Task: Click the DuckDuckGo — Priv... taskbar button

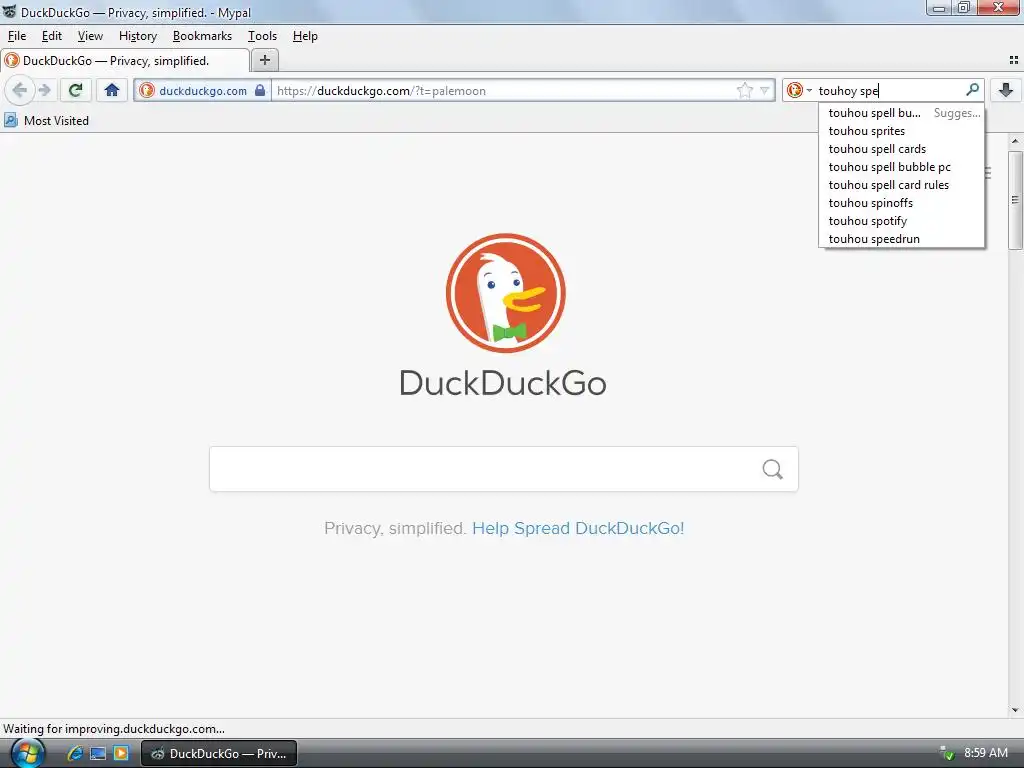Action: pos(219,753)
